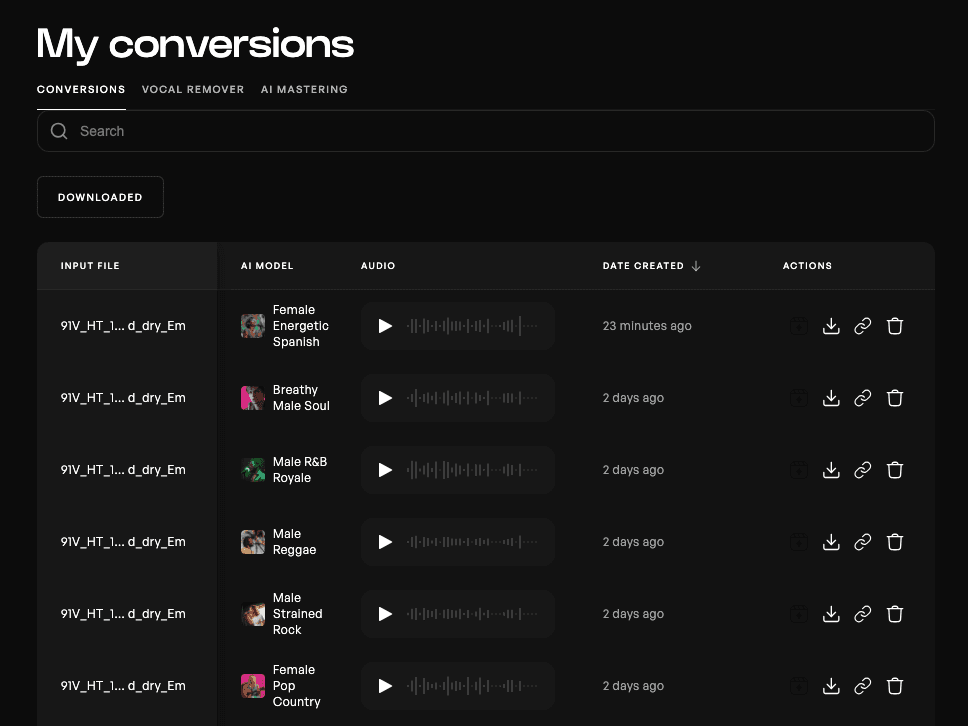Download the Male R&B Royale conversion
This screenshot has width=968, height=726.
(x=831, y=470)
